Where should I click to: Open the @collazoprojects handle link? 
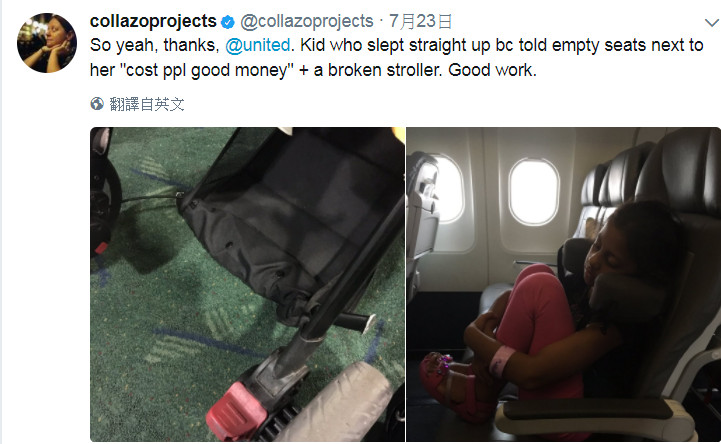click(x=307, y=21)
